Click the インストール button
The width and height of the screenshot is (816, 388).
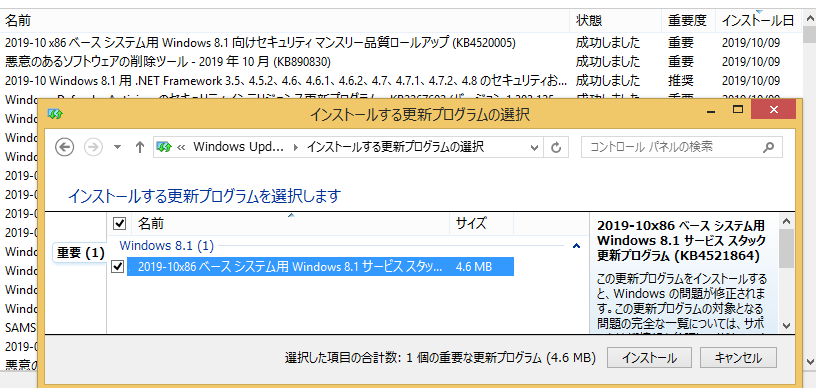pyautogui.click(x=649, y=358)
